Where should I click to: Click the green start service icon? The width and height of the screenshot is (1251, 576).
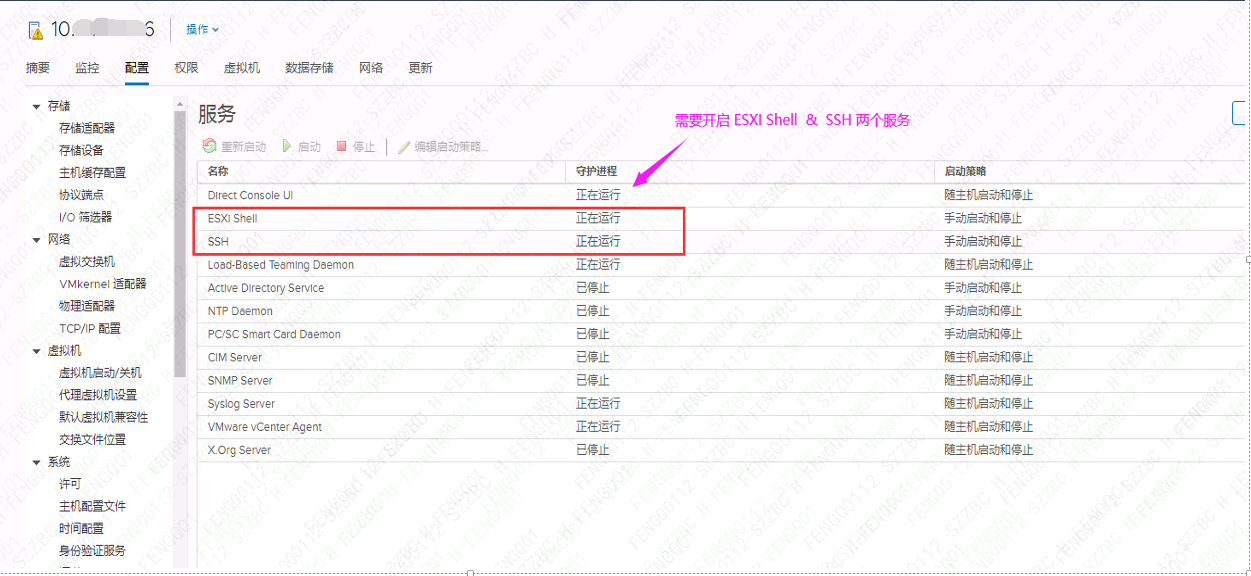(x=287, y=146)
